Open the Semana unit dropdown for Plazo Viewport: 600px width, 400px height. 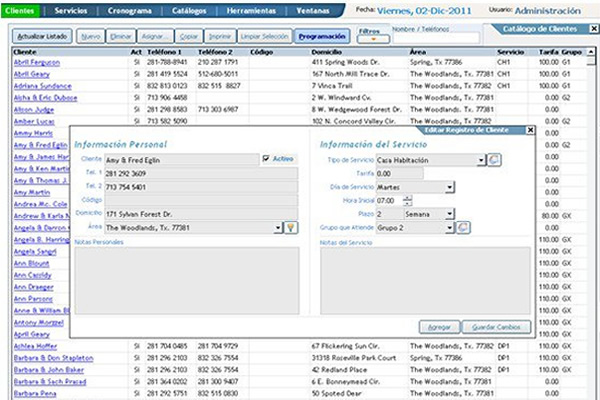point(449,214)
